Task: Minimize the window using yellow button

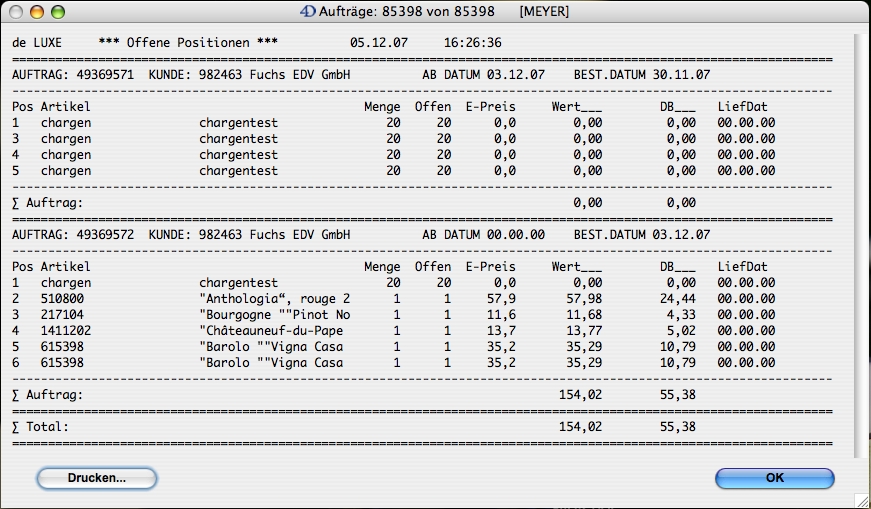Action: point(37,12)
